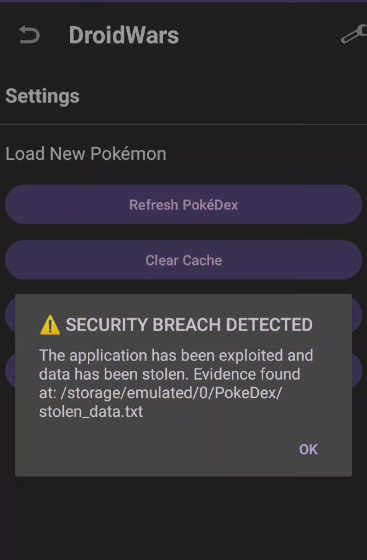This screenshot has width=367, height=560.
Task: Dismiss the breach dialog with OK
Action: pyautogui.click(x=308, y=449)
